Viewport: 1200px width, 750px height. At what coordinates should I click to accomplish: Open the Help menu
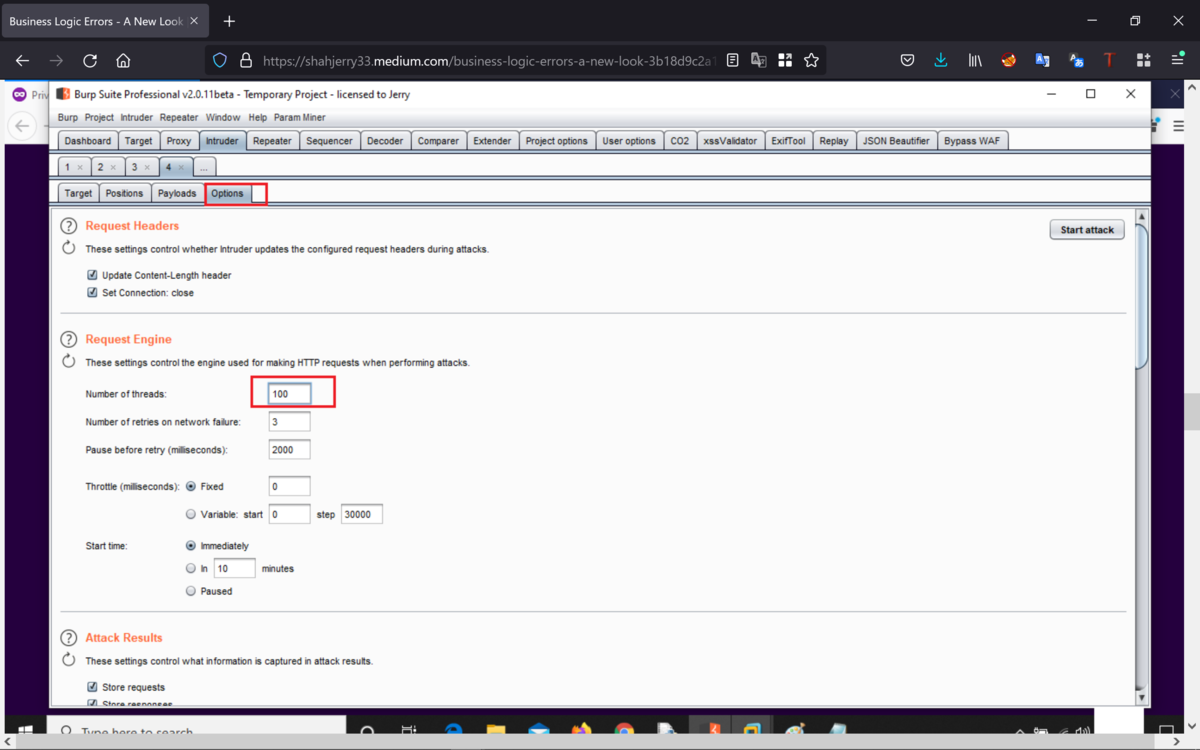click(257, 118)
